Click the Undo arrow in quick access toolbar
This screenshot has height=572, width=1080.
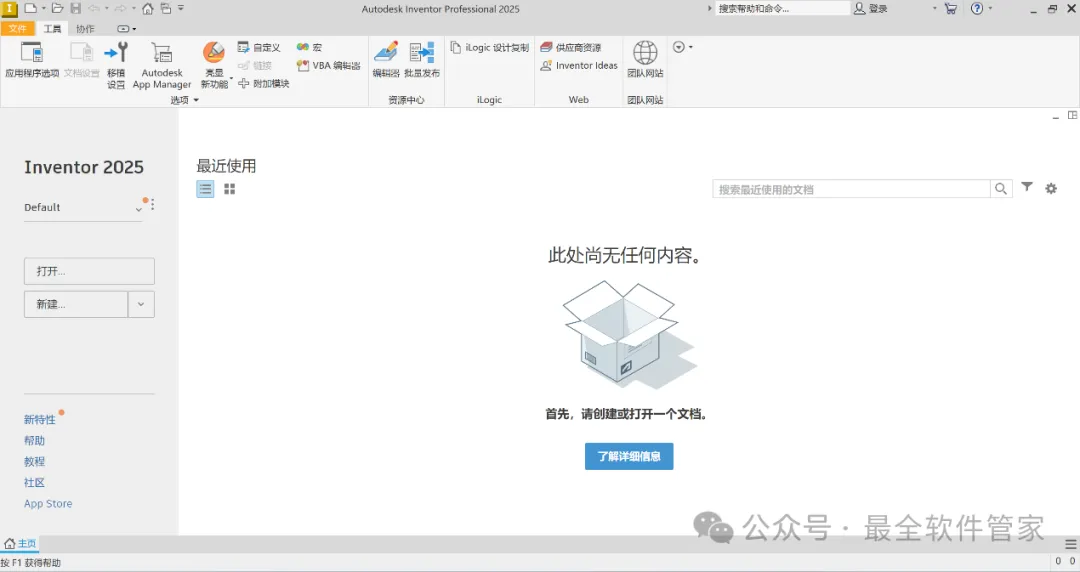pyautogui.click(x=94, y=8)
